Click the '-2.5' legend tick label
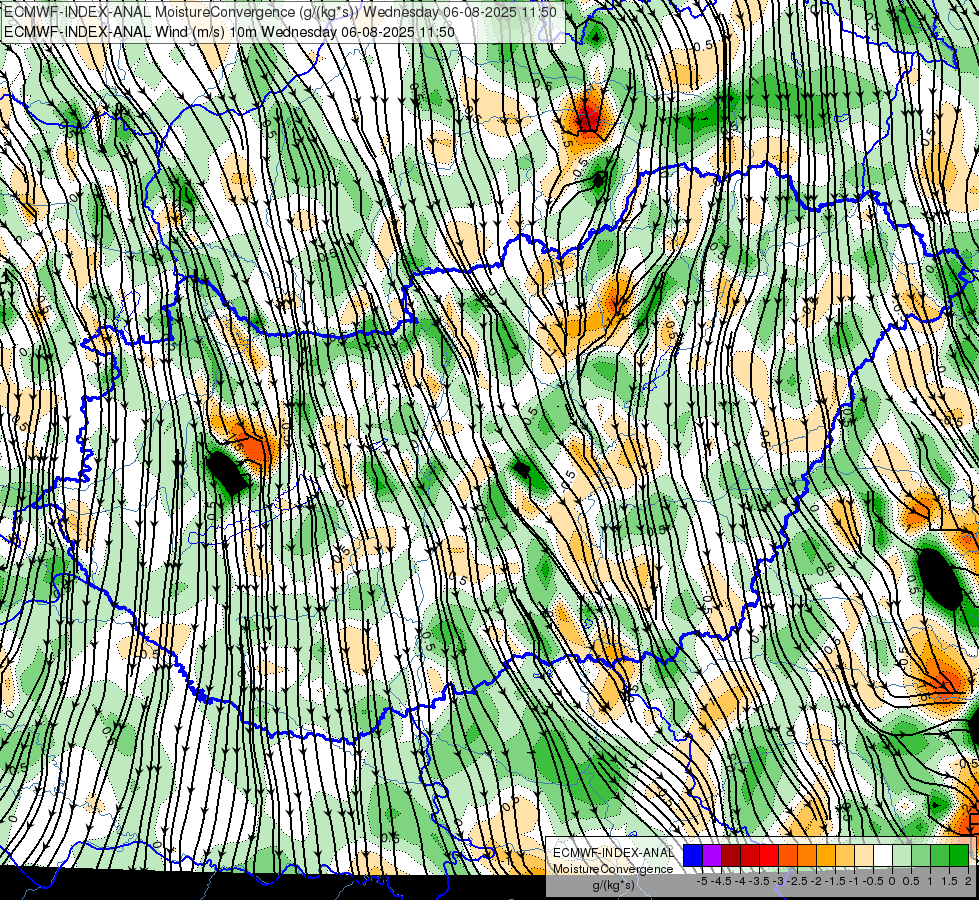Screen dimensions: 979x900 [x=797, y=881]
